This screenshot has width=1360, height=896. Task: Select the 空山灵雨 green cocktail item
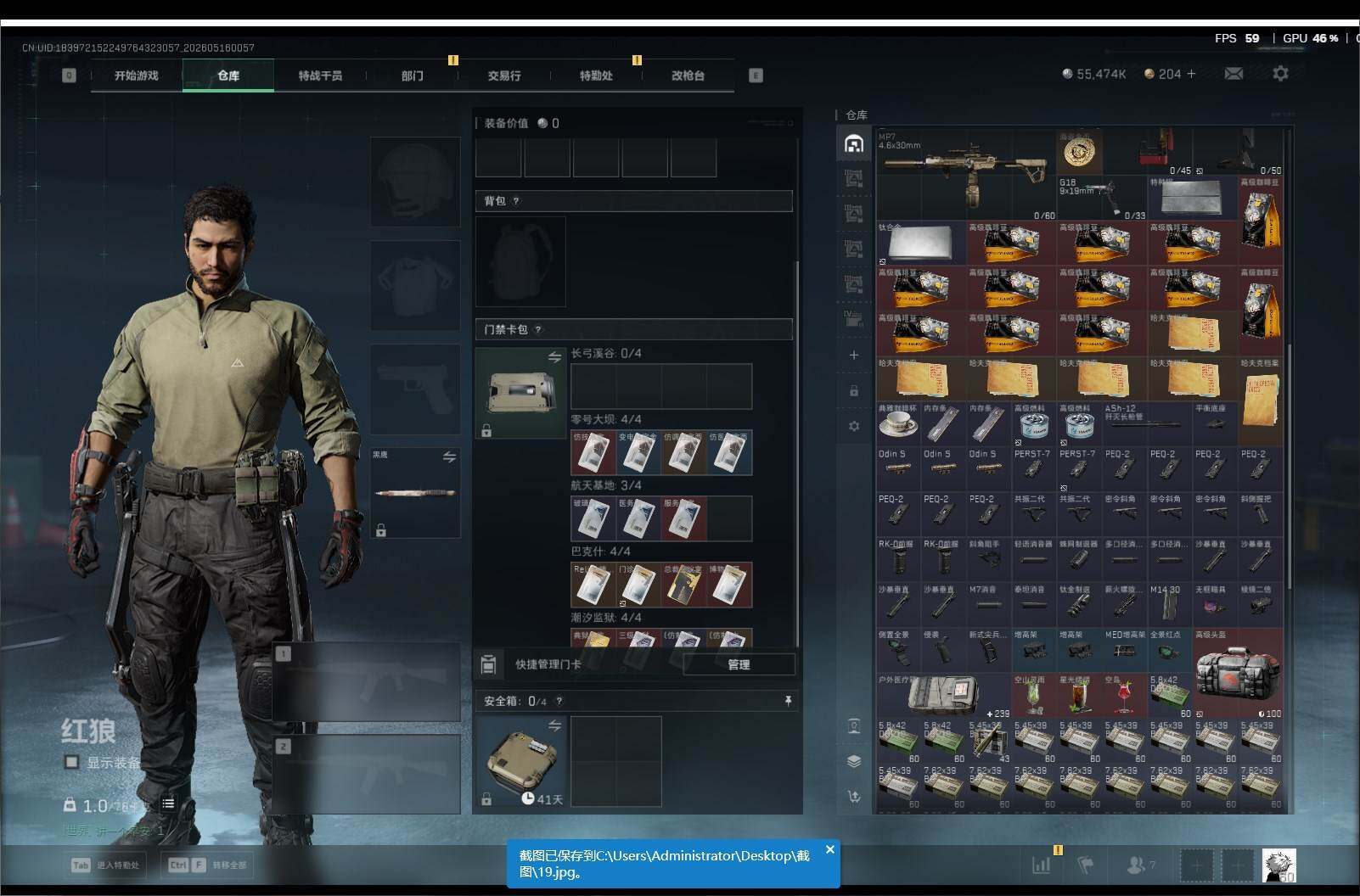pyautogui.click(x=1034, y=696)
